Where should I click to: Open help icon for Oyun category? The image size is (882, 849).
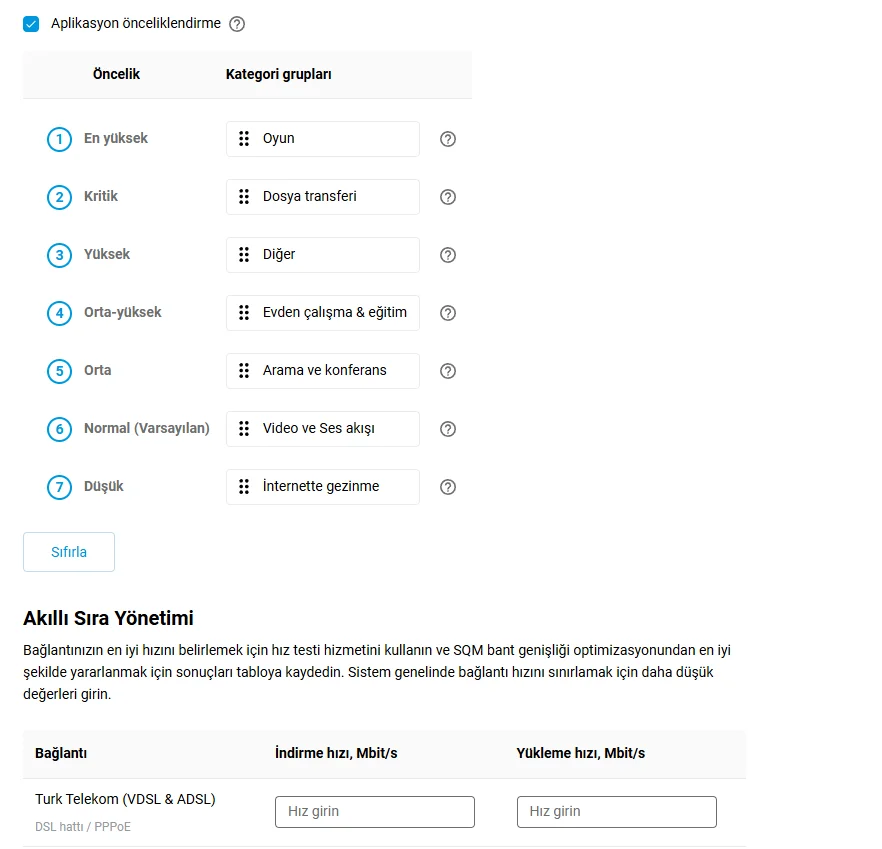point(448,139)
